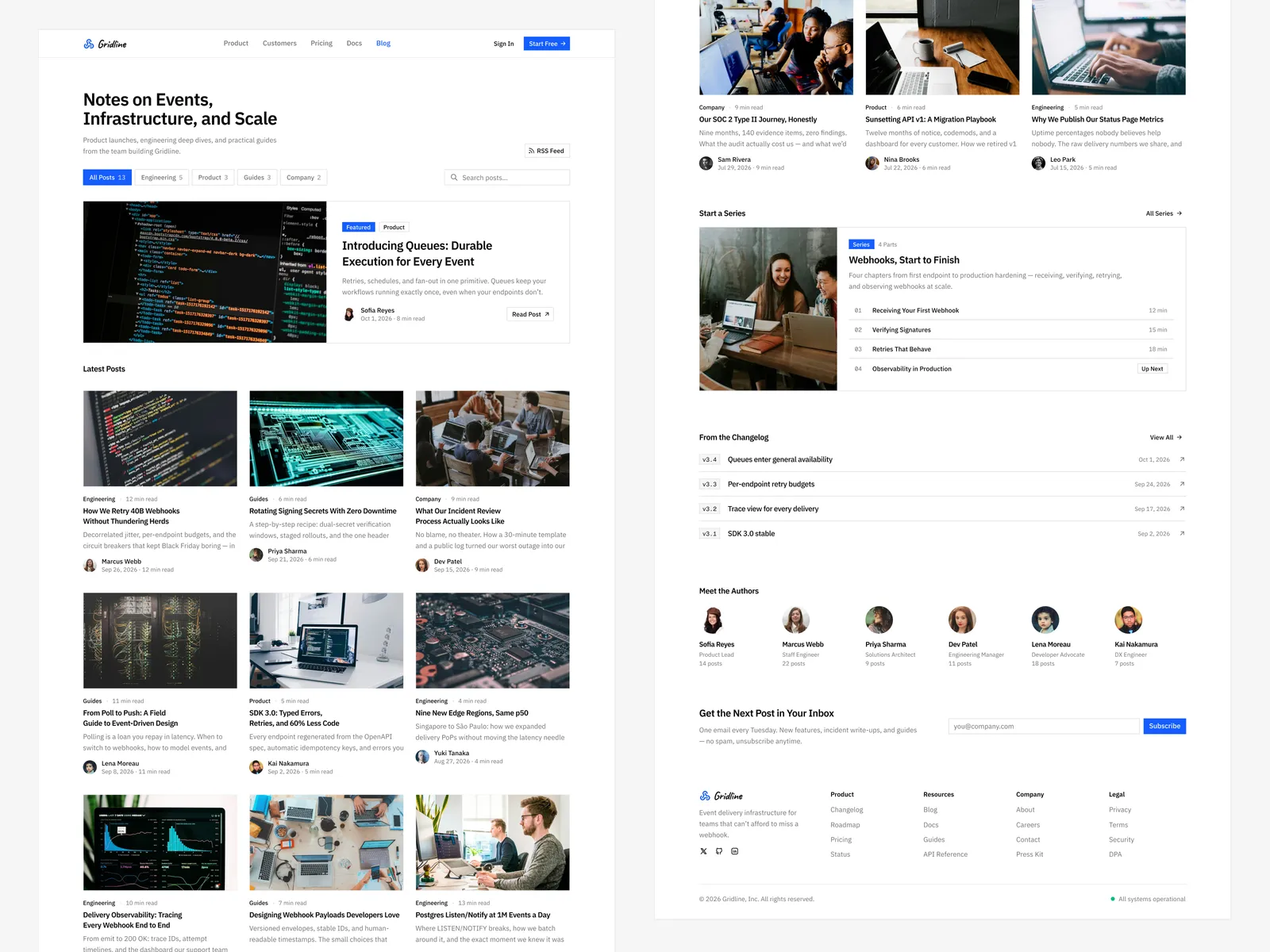This screenshot has height=952, width=1270.
Task: Click Marcus Webb's author avatar
Action: point(796,620)
